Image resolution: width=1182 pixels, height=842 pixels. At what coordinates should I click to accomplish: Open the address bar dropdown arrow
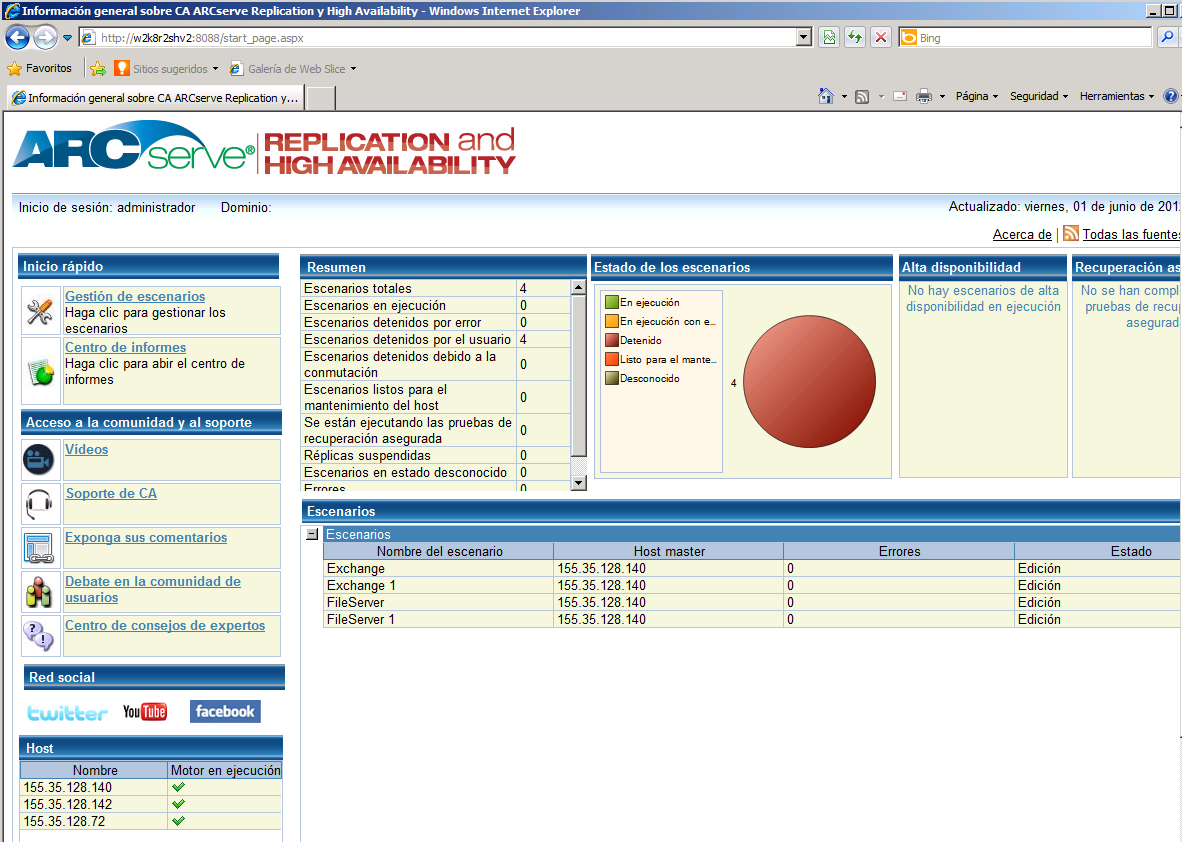803,38
